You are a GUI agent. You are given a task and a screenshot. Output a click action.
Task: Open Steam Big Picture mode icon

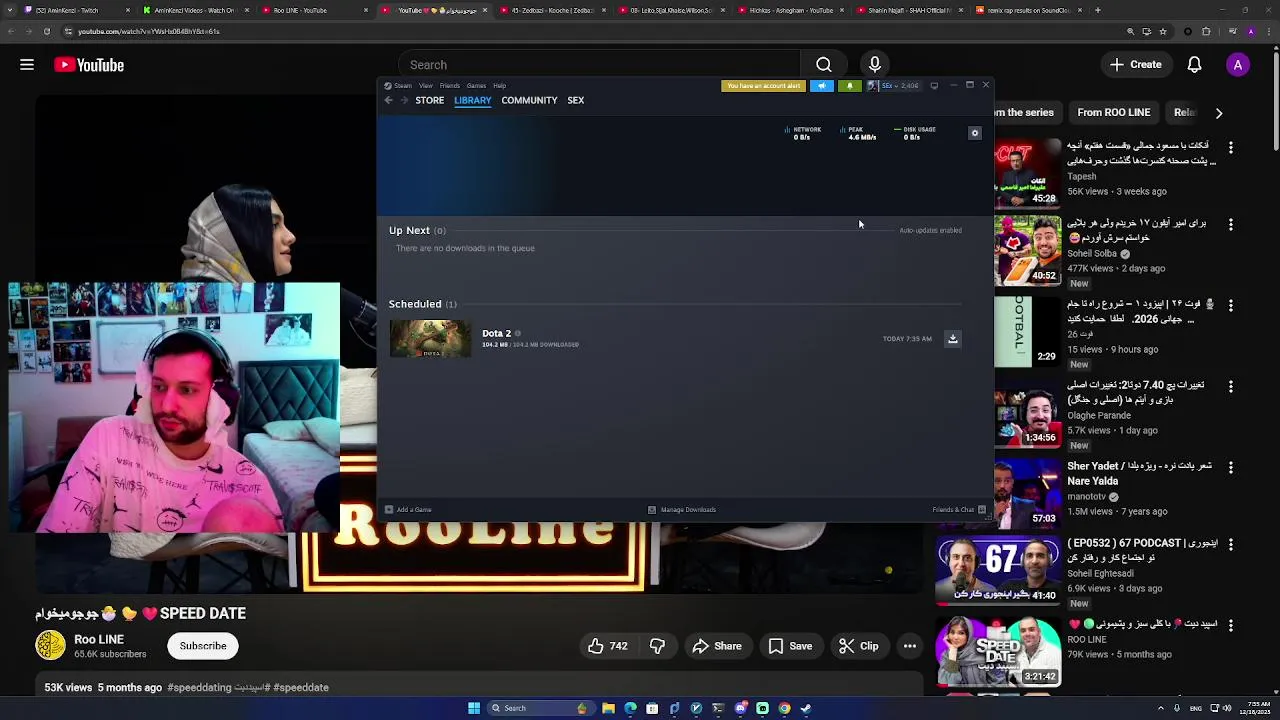934,86
